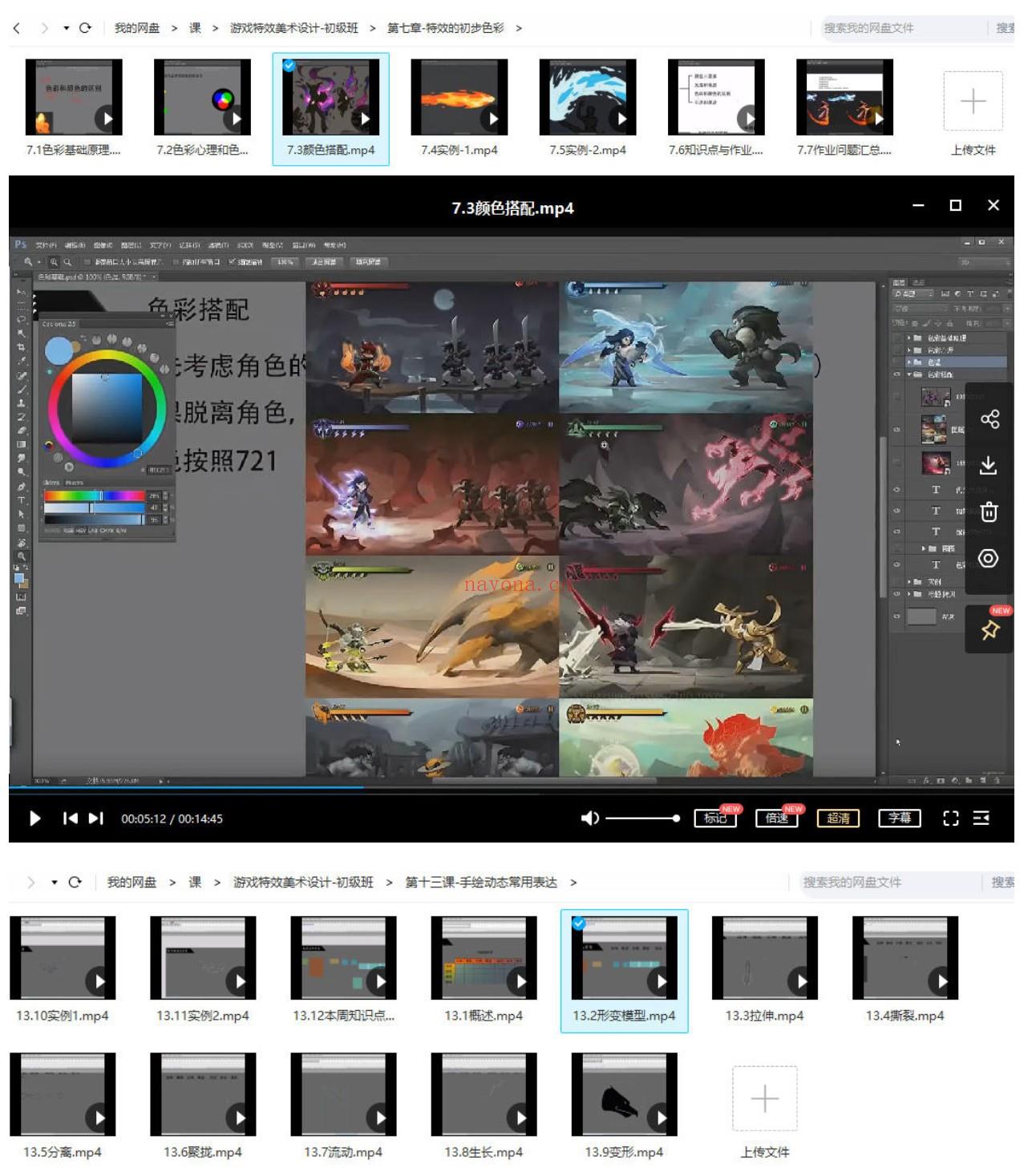Open the 倍速 playback speed button
The image size is (1036, 1168).
(777, 818)
